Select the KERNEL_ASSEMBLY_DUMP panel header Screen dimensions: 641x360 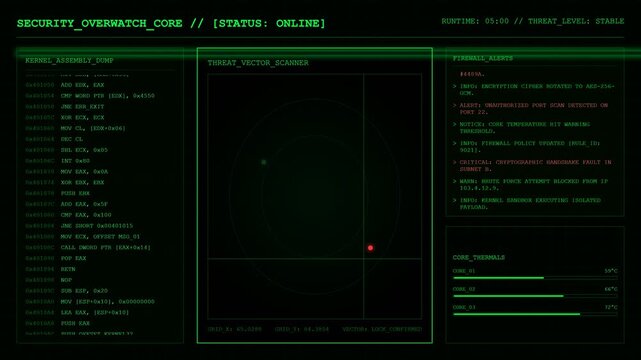coord(69,60)
